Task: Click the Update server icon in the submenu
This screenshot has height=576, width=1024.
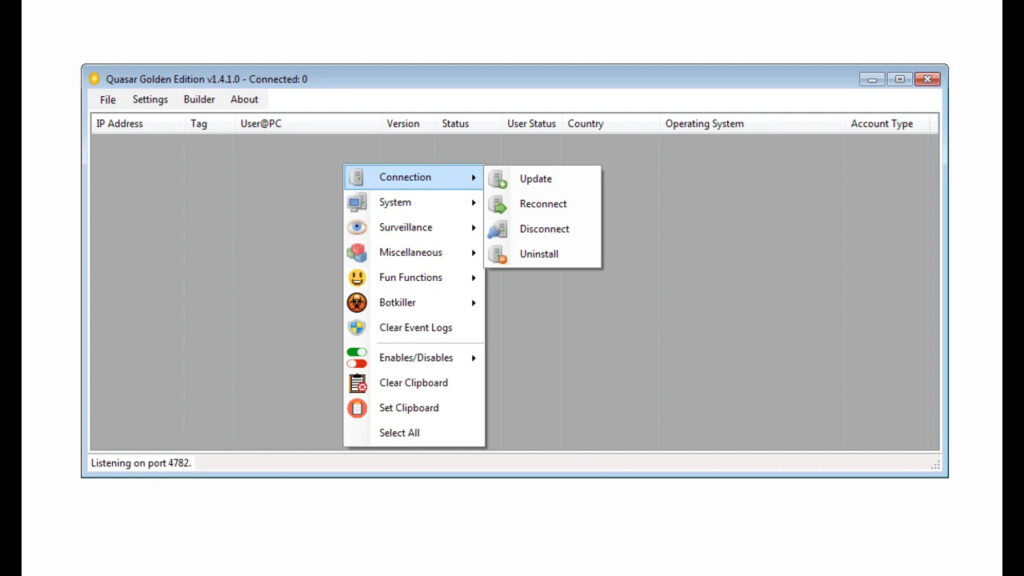Action: point(498,179)
